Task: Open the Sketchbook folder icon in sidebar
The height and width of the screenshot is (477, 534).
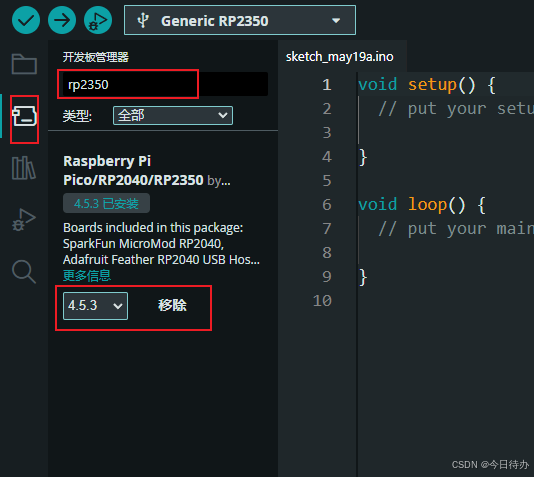Action: [24, 64]
